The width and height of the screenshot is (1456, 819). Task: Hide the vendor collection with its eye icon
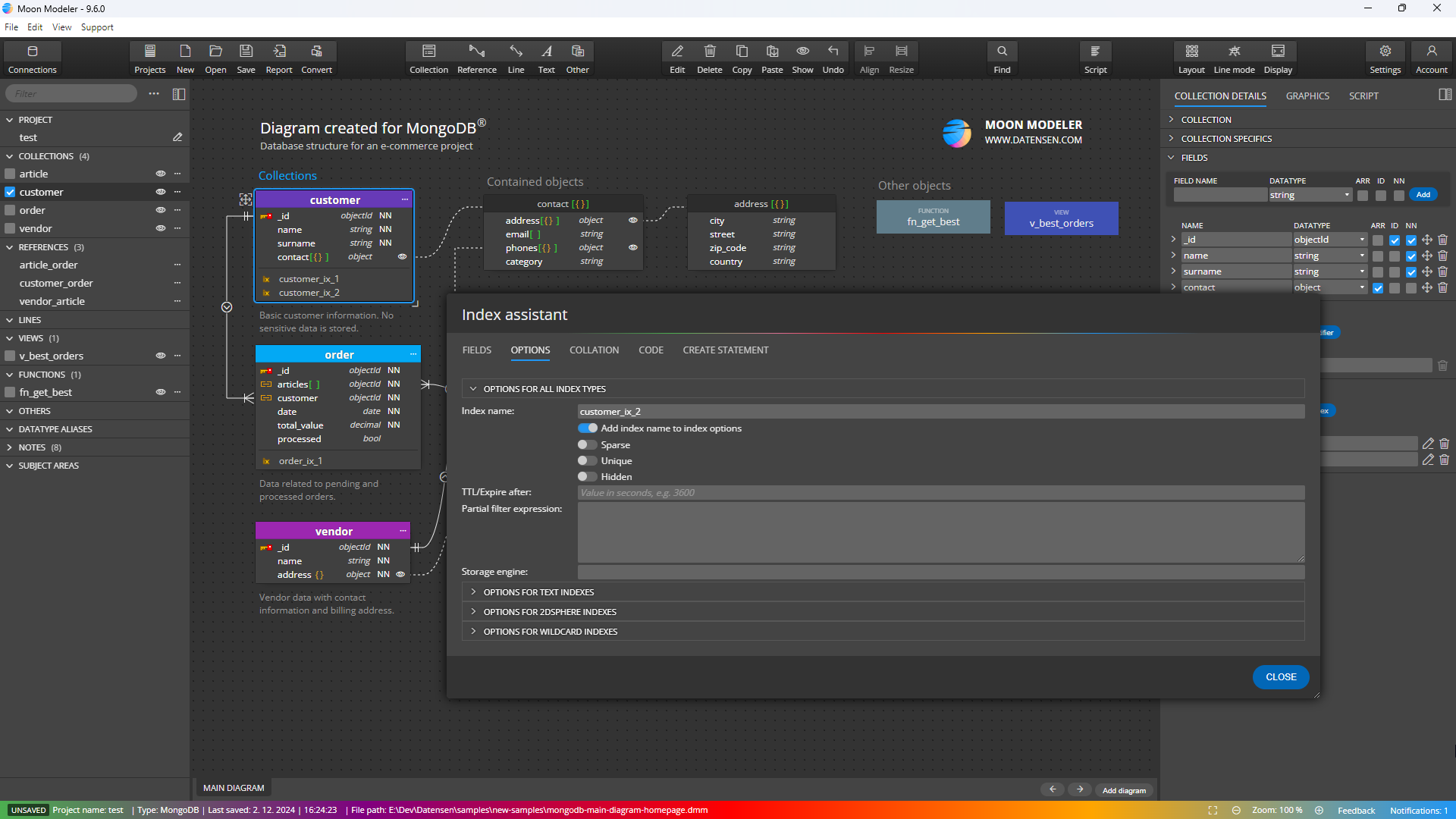[161, 228]
